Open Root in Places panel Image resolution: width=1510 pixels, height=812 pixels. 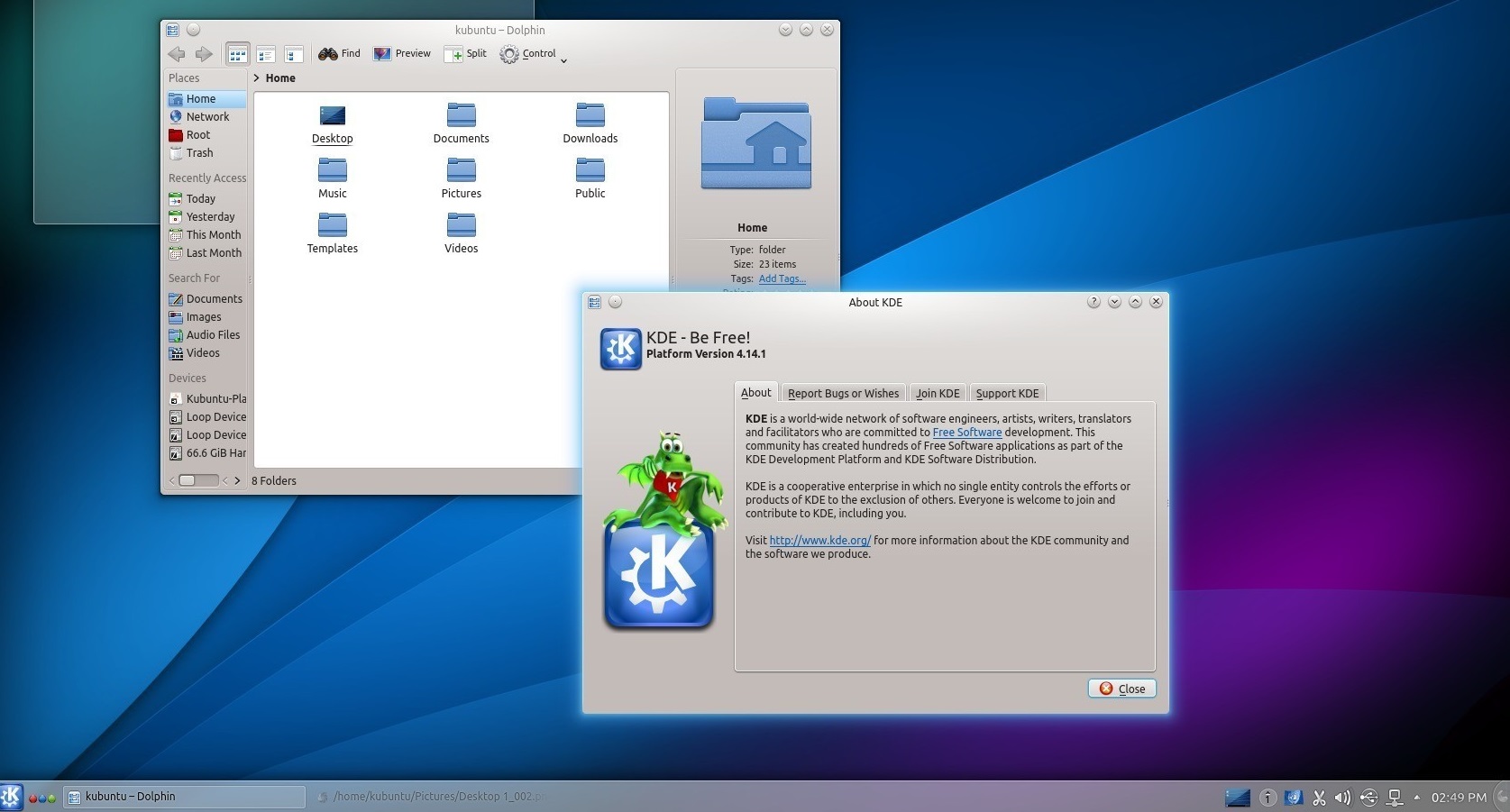click(206, 135)
